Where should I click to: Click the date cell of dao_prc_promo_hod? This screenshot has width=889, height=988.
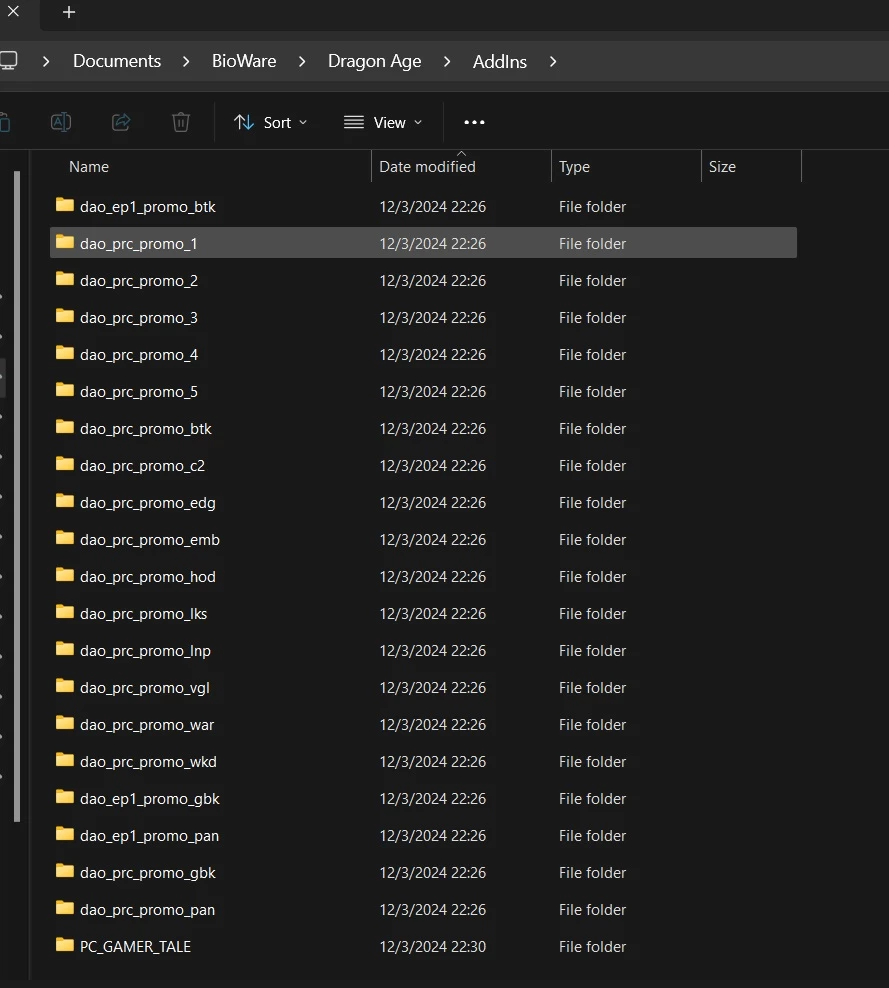pos(432,577)
